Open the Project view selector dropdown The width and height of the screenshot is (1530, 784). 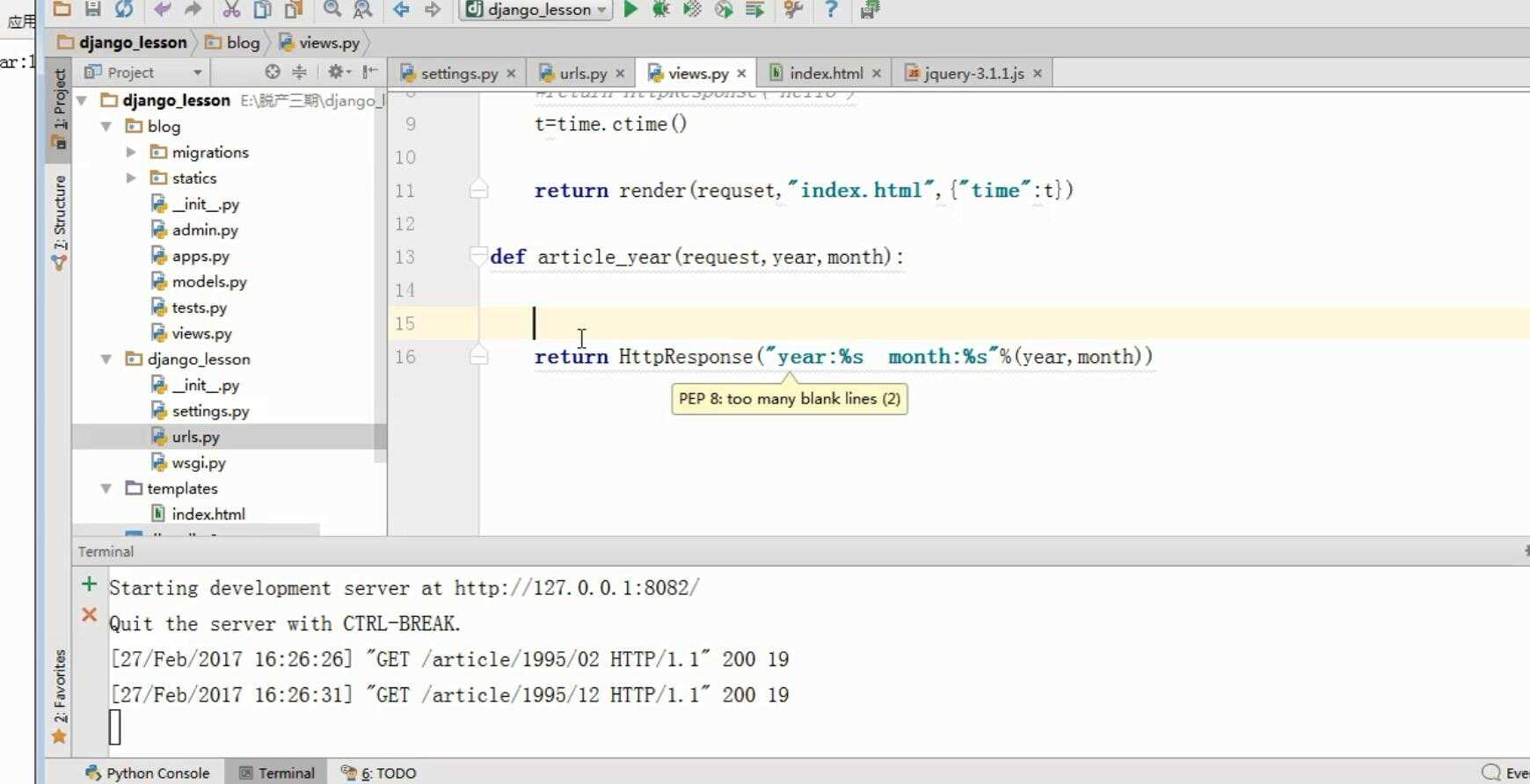tap(144, 72)
